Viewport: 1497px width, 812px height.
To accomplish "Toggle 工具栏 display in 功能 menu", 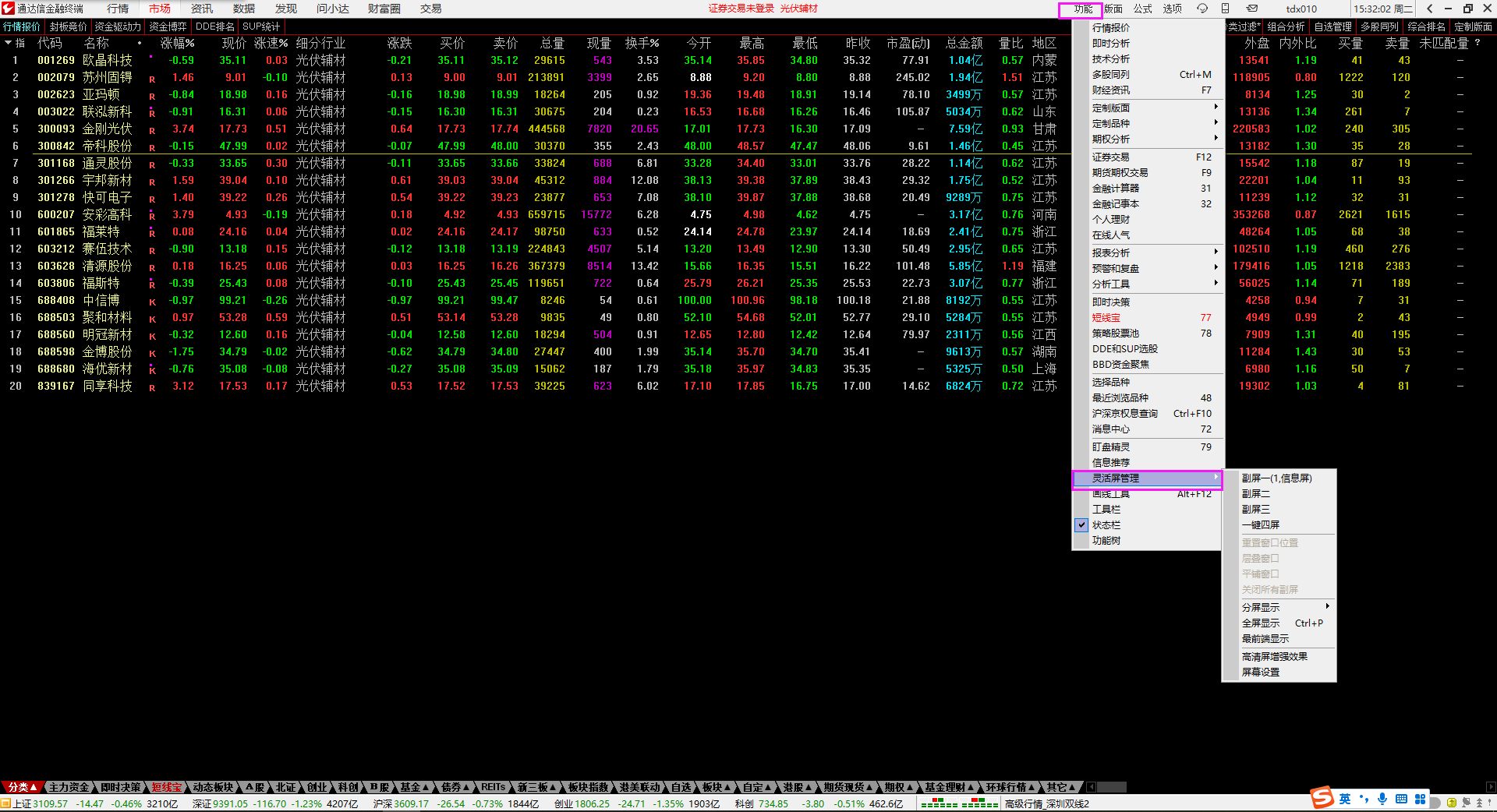I will pos(1147,510).
